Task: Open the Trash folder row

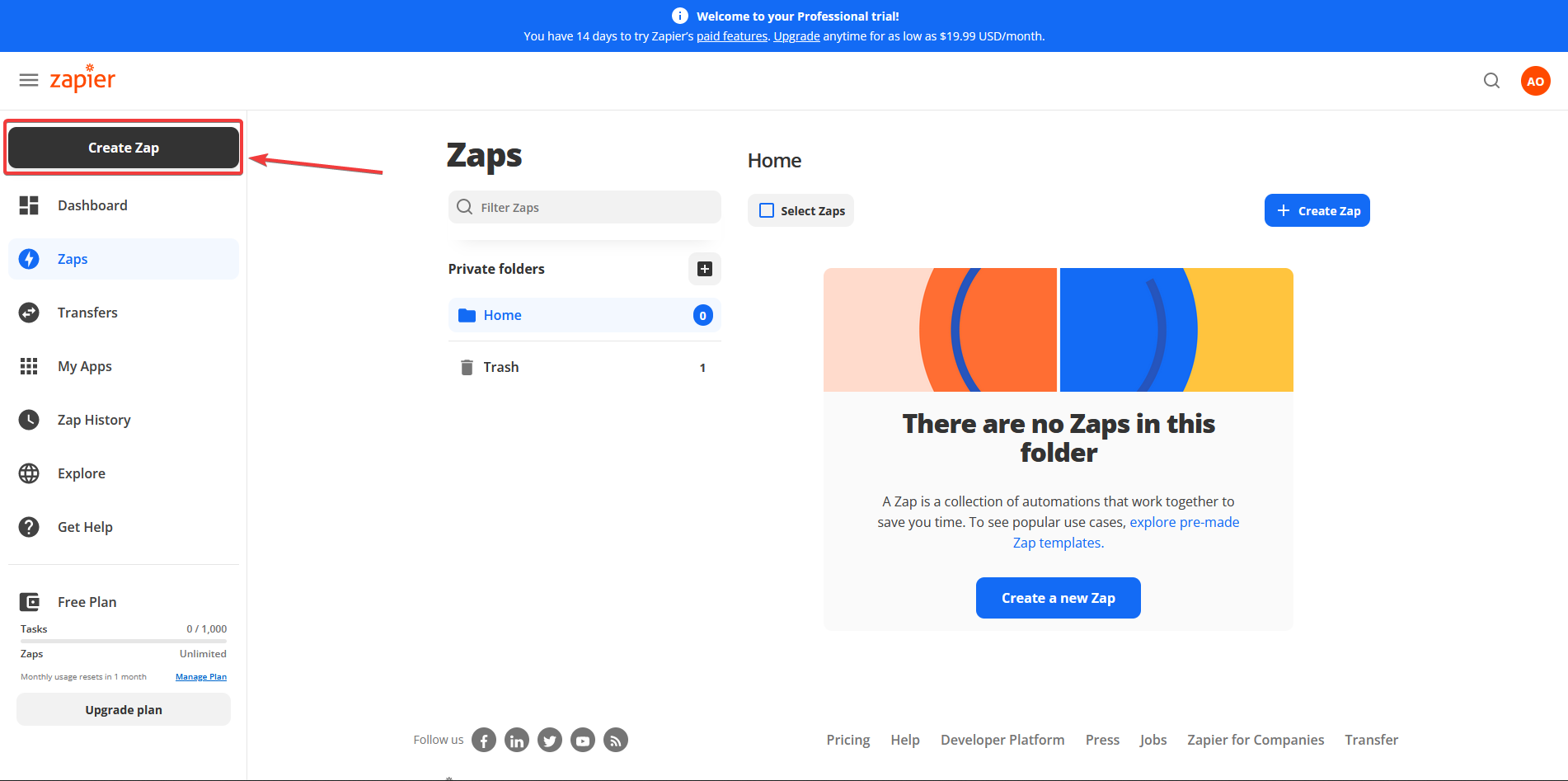Action: [x=584, y=367]
